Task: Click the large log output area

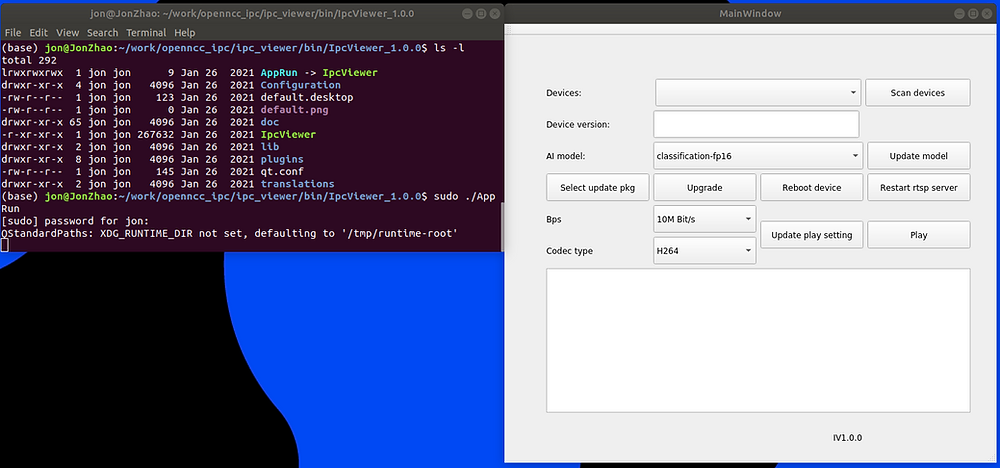Action: tap(758, 340)
